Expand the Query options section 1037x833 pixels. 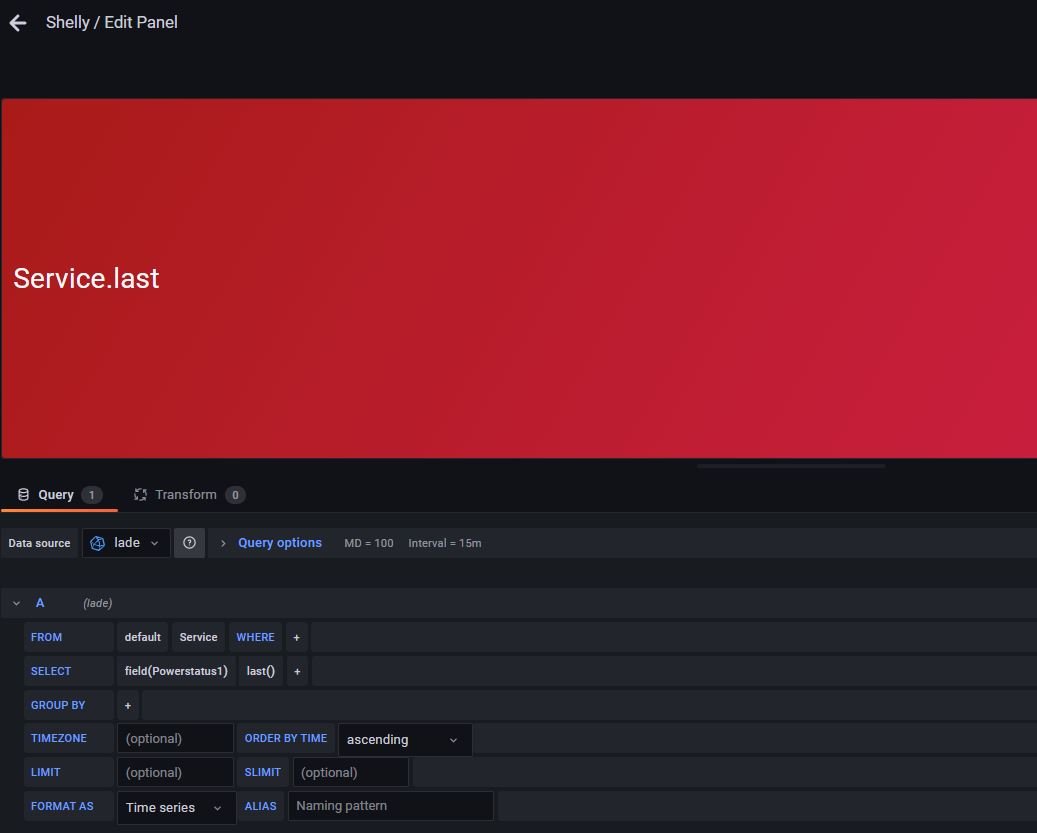tap(279, 543)
